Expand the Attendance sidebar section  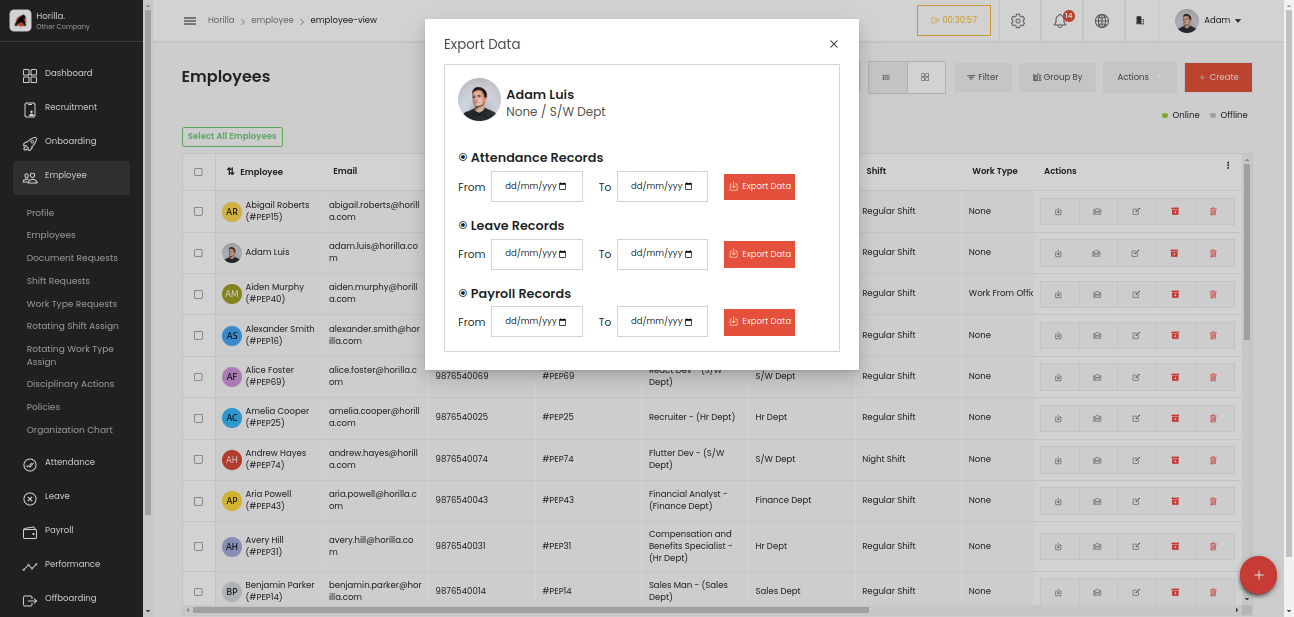click(71, 463)
